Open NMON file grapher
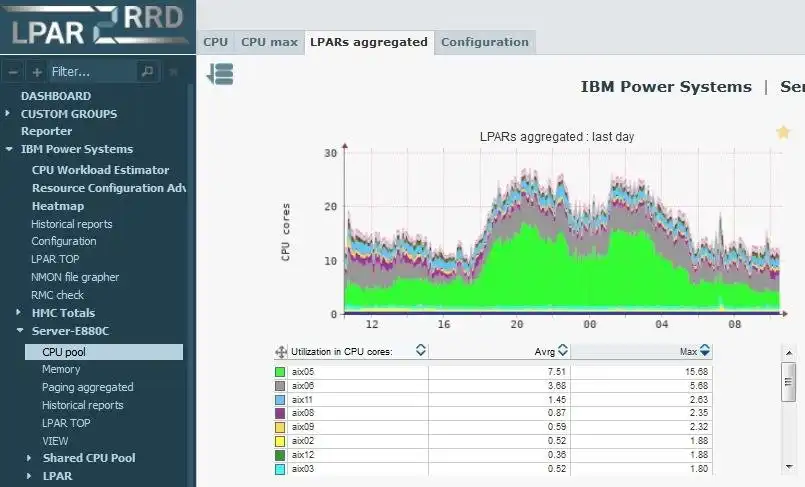805x487 pixels. click(75, 277)
